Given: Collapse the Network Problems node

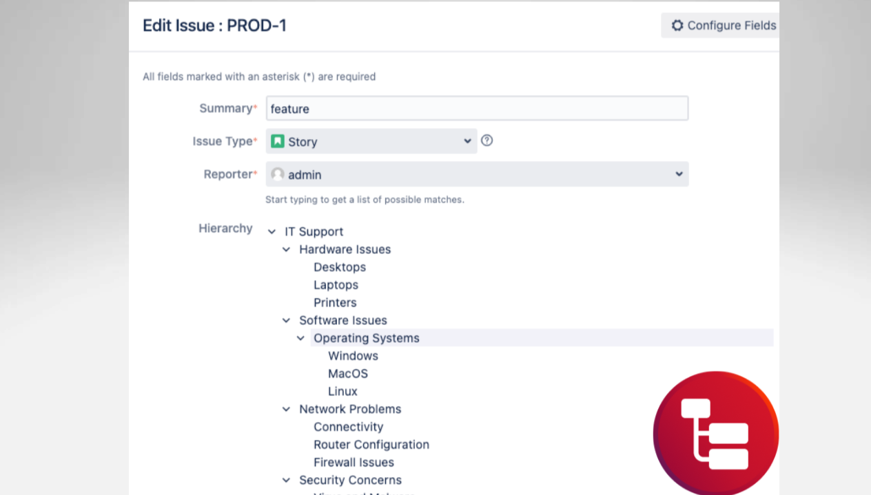Looking at the screenshot, I should click(286, 410).
